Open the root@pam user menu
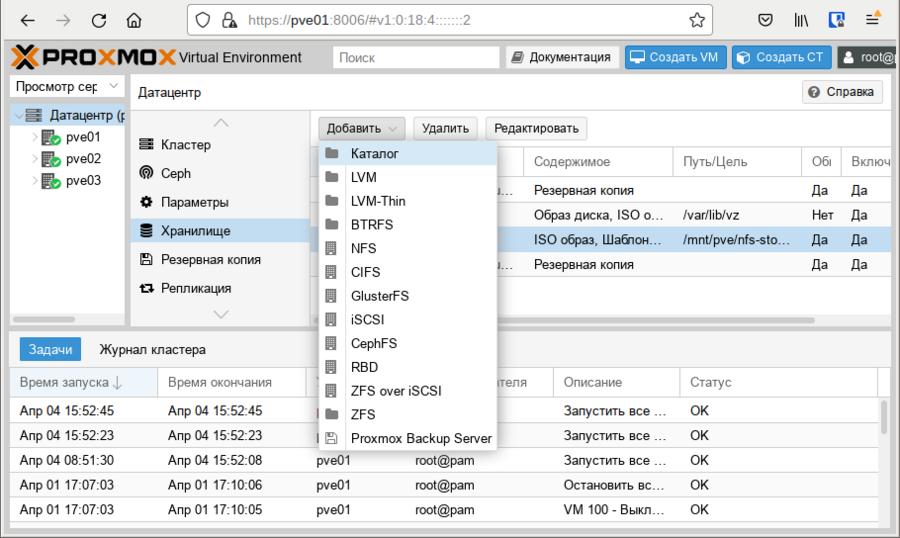This screenshot has width=900, height=538. 867,57
